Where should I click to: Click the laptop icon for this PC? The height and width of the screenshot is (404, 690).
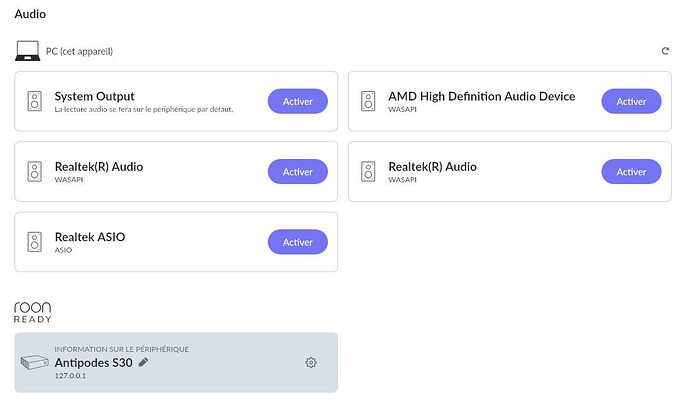coord(27,51)
